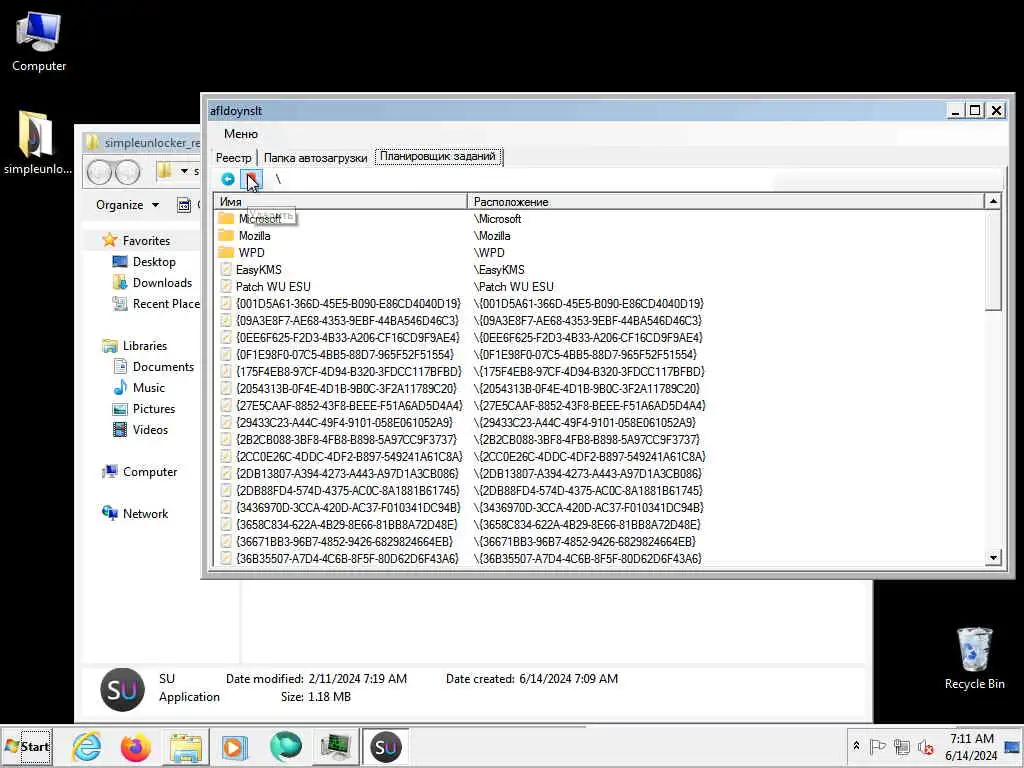Open the Organize dropdown in Explorer
The image size is (1024, 768).
[127, 205]
